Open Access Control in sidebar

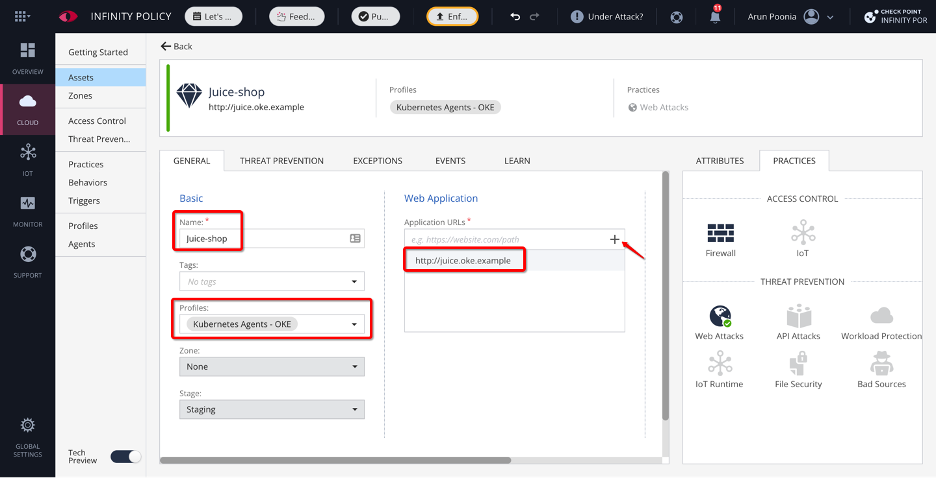97,121
